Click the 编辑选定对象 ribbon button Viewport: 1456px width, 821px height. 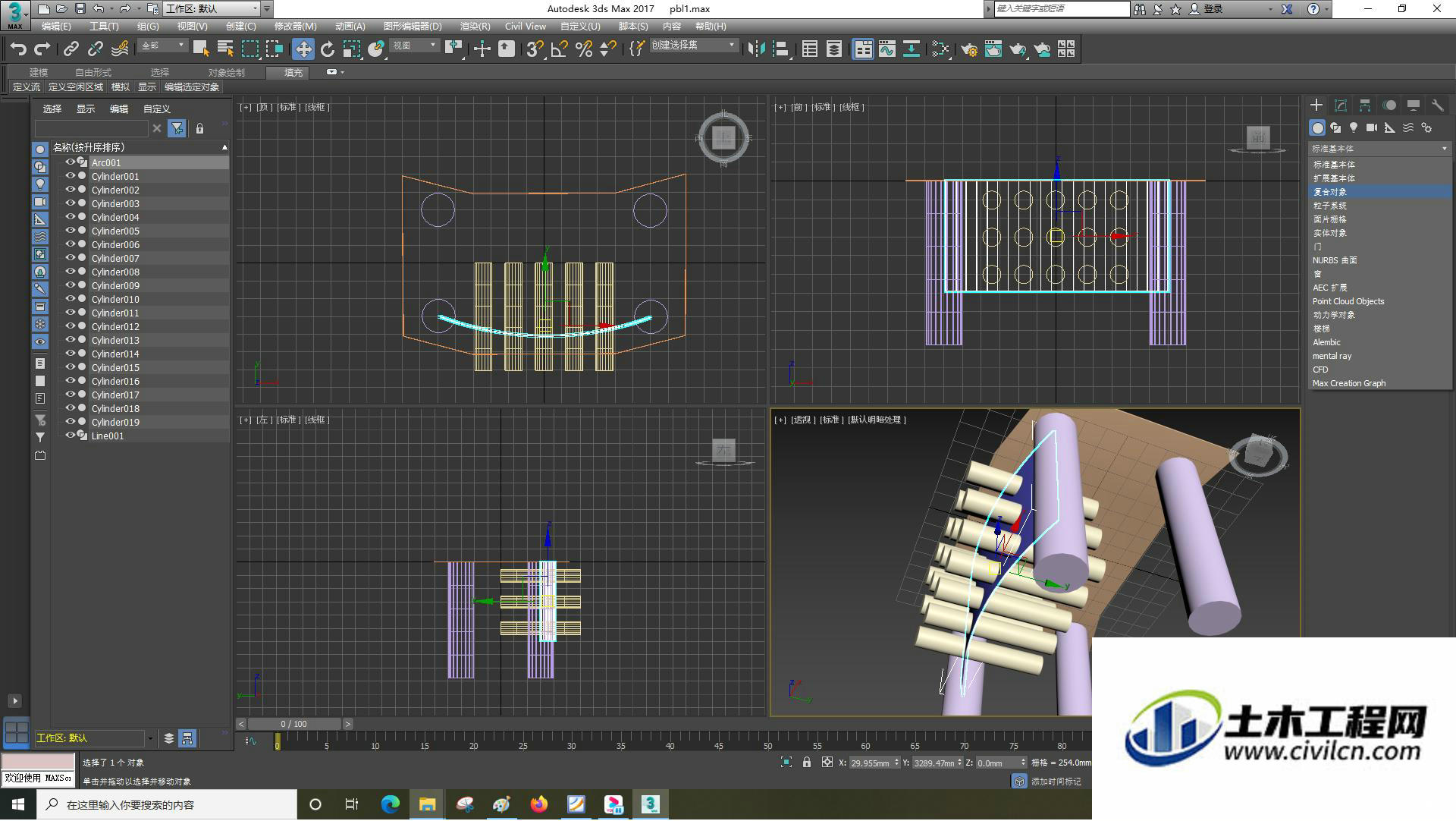click(192, 87)
